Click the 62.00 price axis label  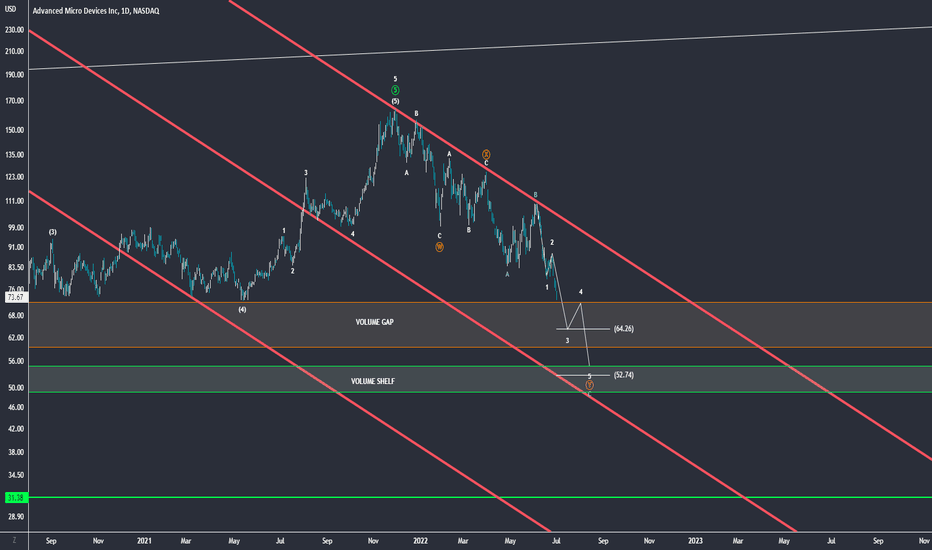[16, 338]
